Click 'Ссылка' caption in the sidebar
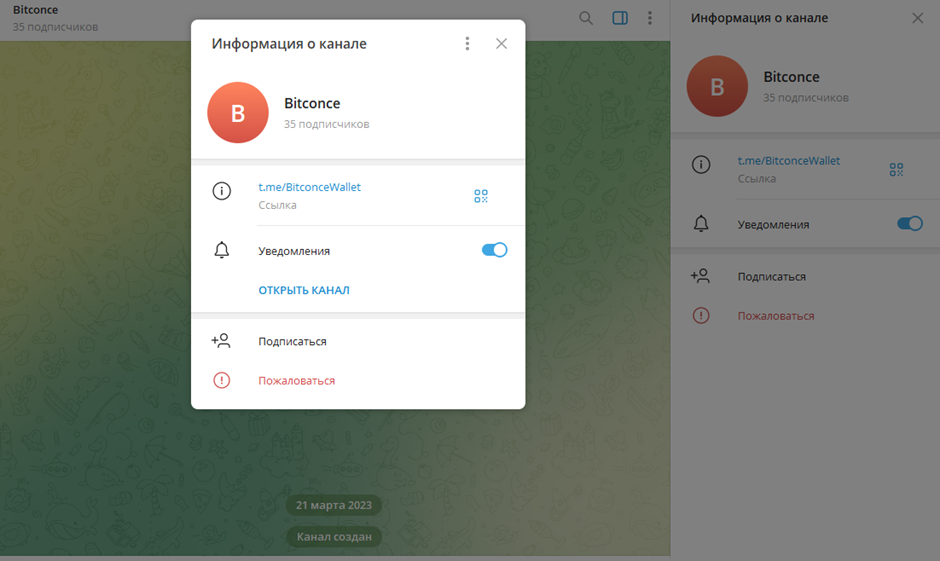 click(x=757, y=179)
